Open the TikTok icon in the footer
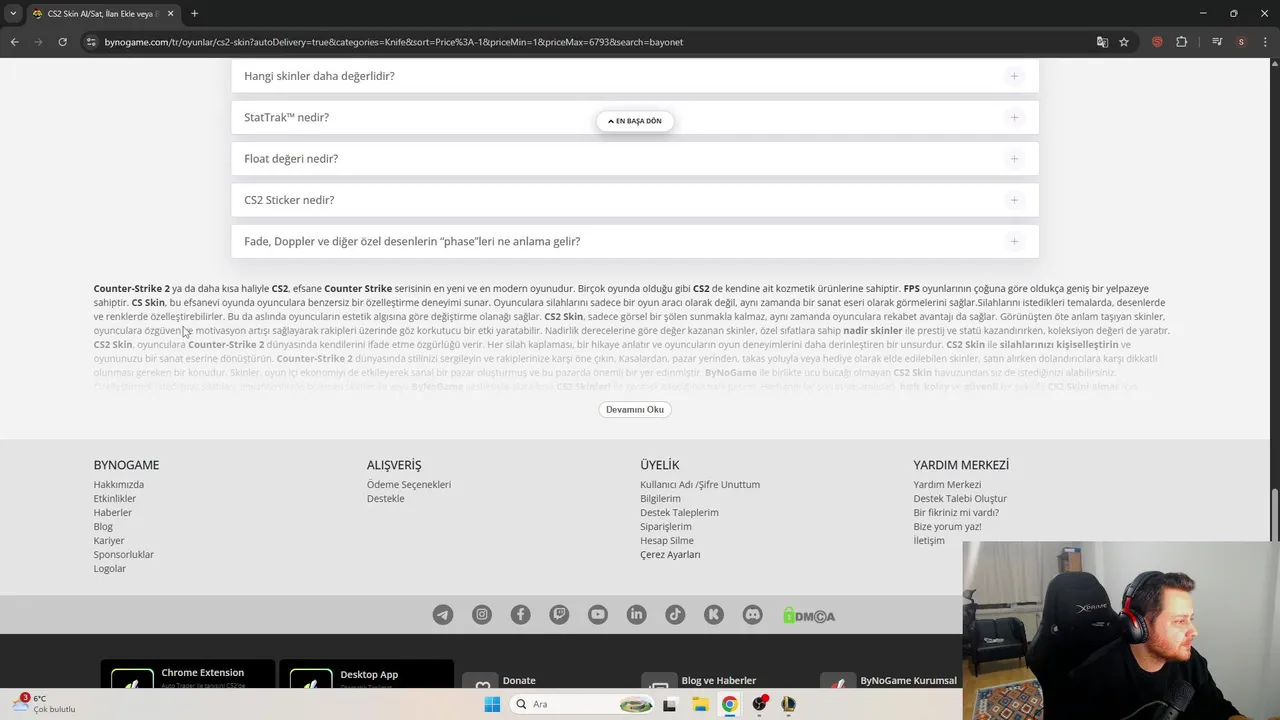 tap(675, 615)
